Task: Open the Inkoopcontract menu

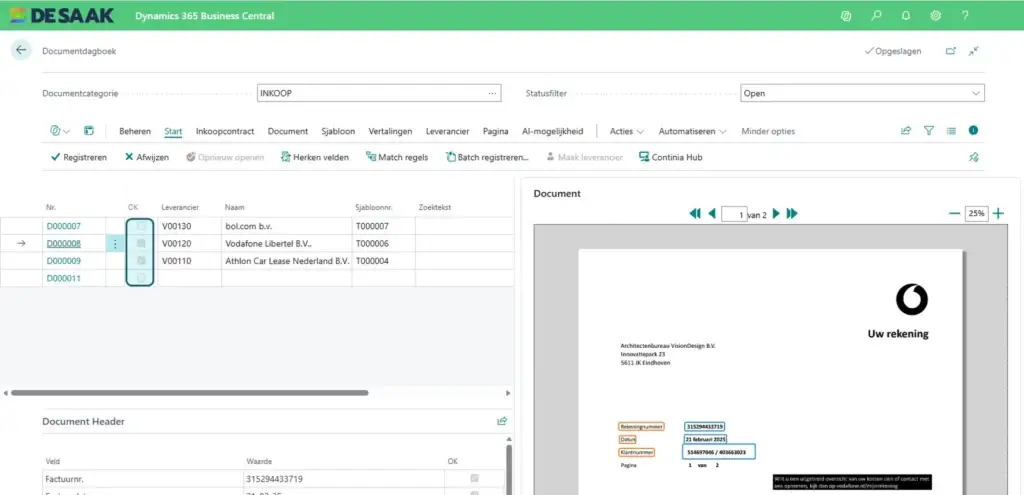Action: point(225,131)
